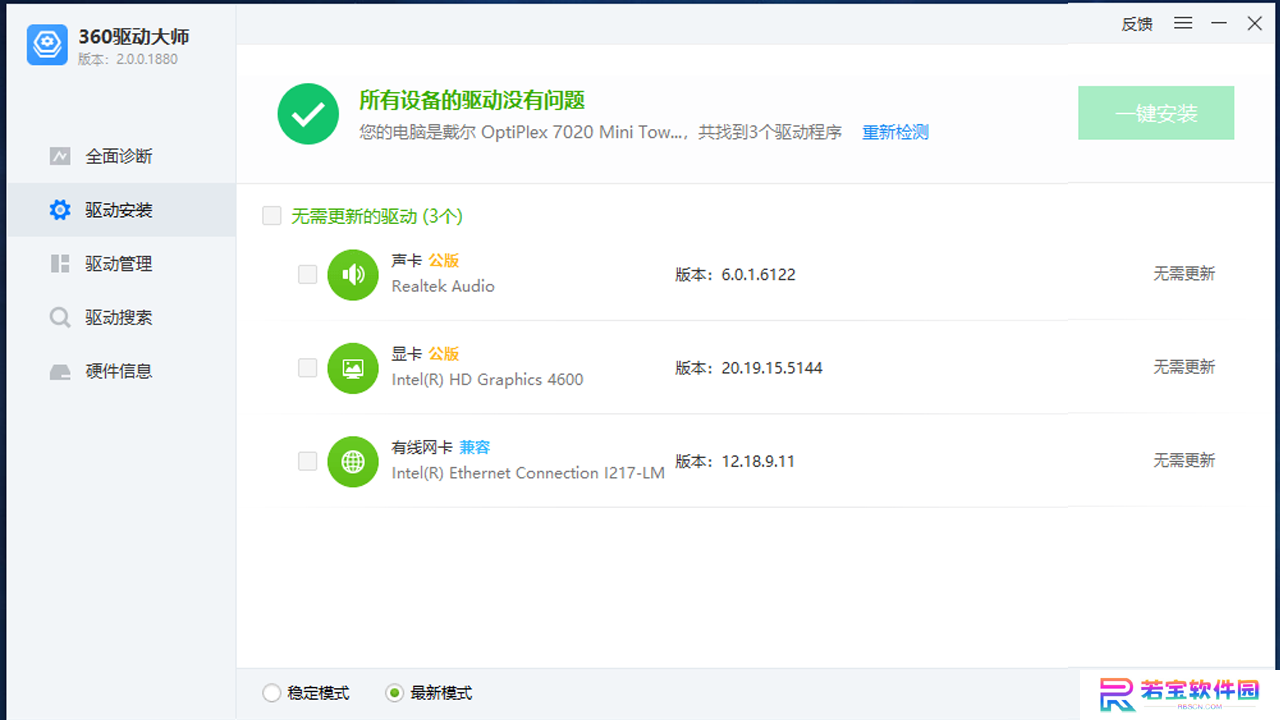Open the hamburger menu in title bar
Viewport: 1280px width, 720px height.
pyautogui.click(x=1183, y=23)
